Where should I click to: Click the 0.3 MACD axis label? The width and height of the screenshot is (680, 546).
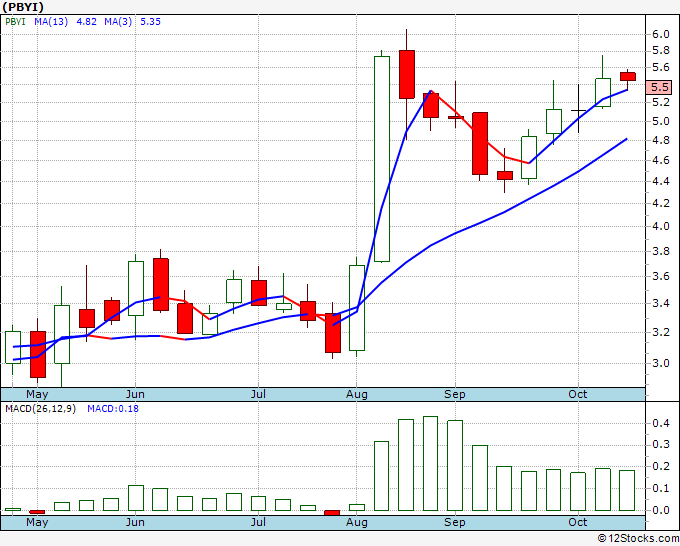click(x=660, y=445)
